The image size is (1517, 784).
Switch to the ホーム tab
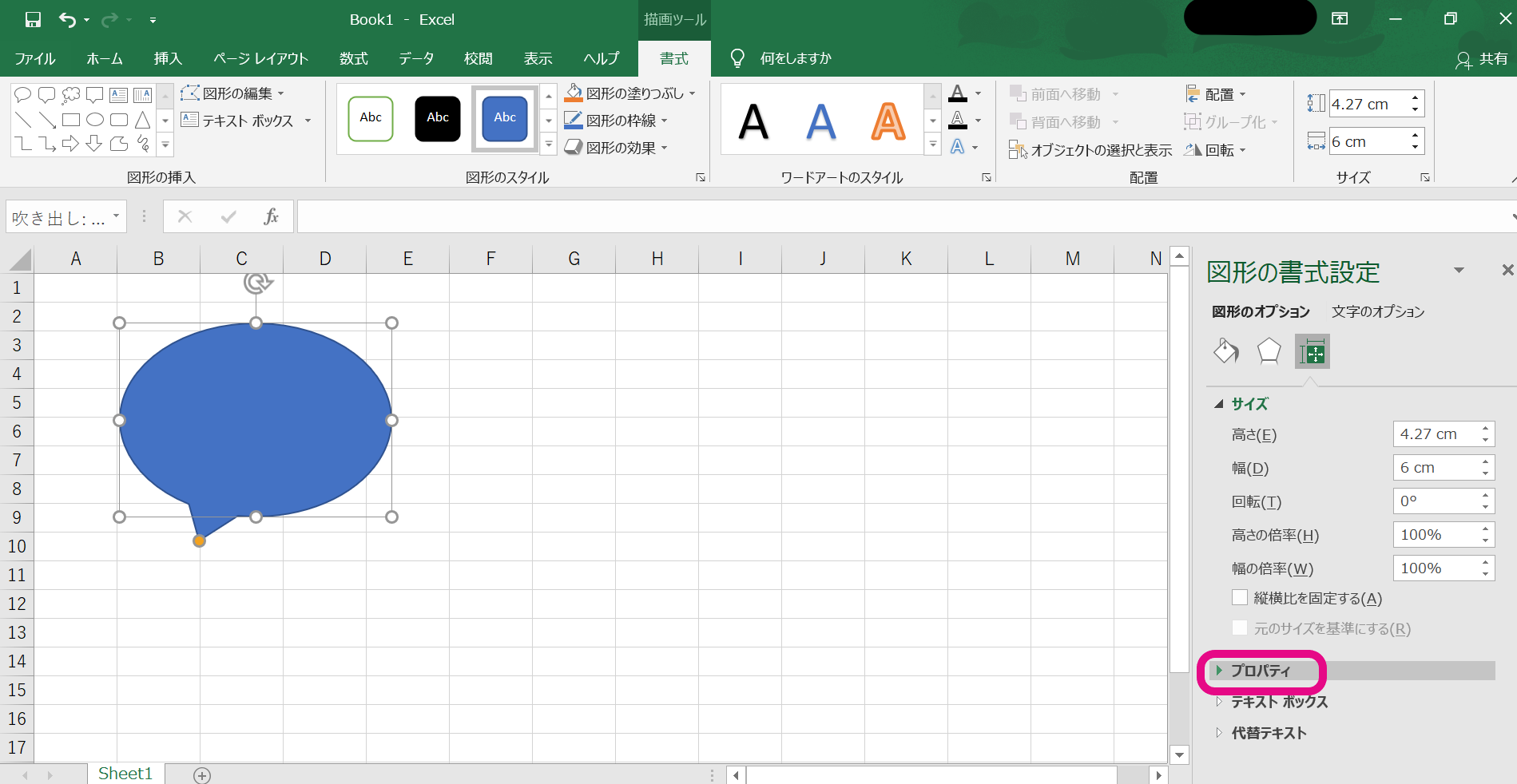105,58
